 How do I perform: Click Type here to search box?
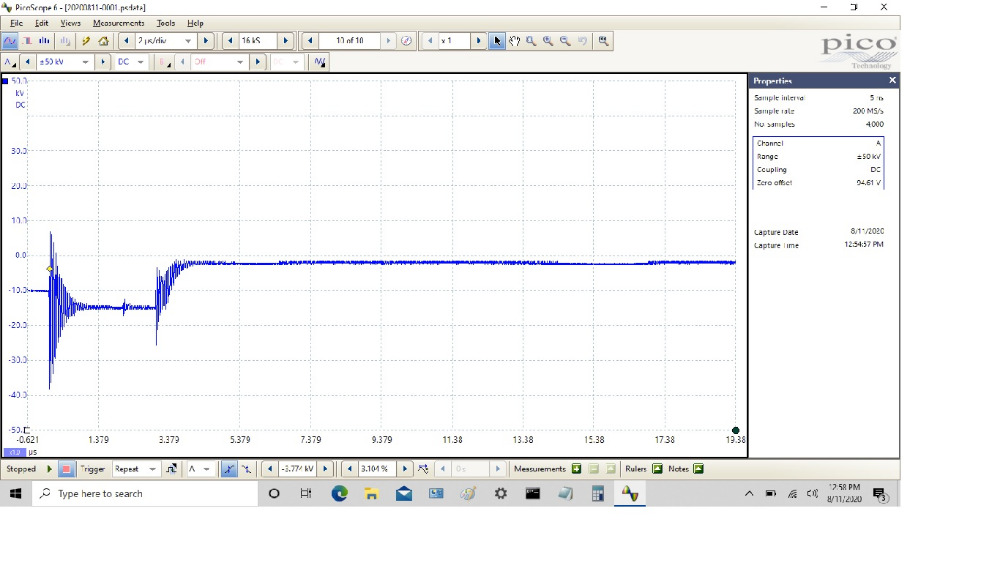pos(145,494)
